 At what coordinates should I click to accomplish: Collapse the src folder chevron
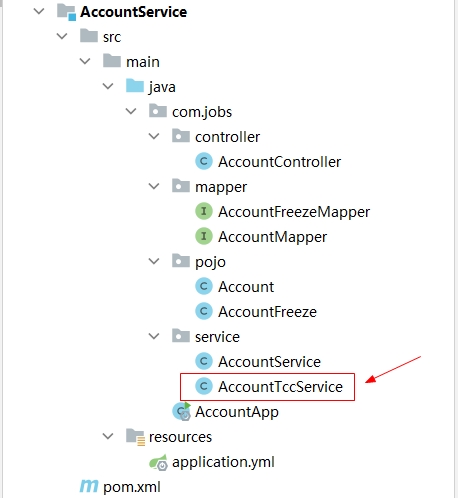pyautogui.click(x=62, y=36)
